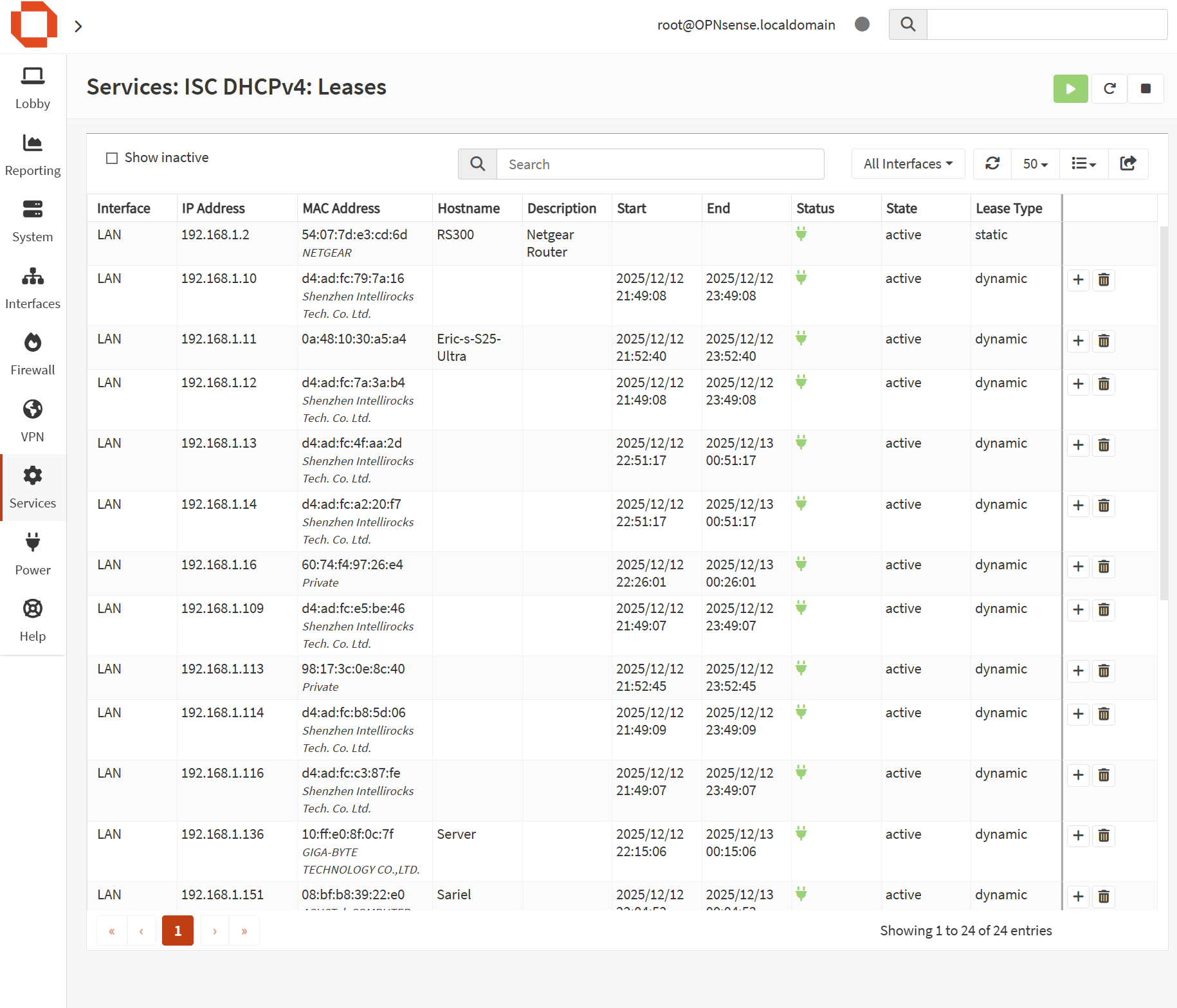The image size is (1177, 1008).
Task: Delete the lease for 192.168.1.16
Action: (1104, 567)
